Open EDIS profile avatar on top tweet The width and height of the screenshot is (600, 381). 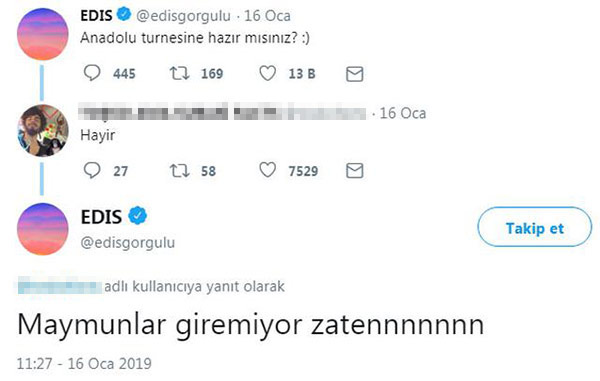[x=42, y=34]
